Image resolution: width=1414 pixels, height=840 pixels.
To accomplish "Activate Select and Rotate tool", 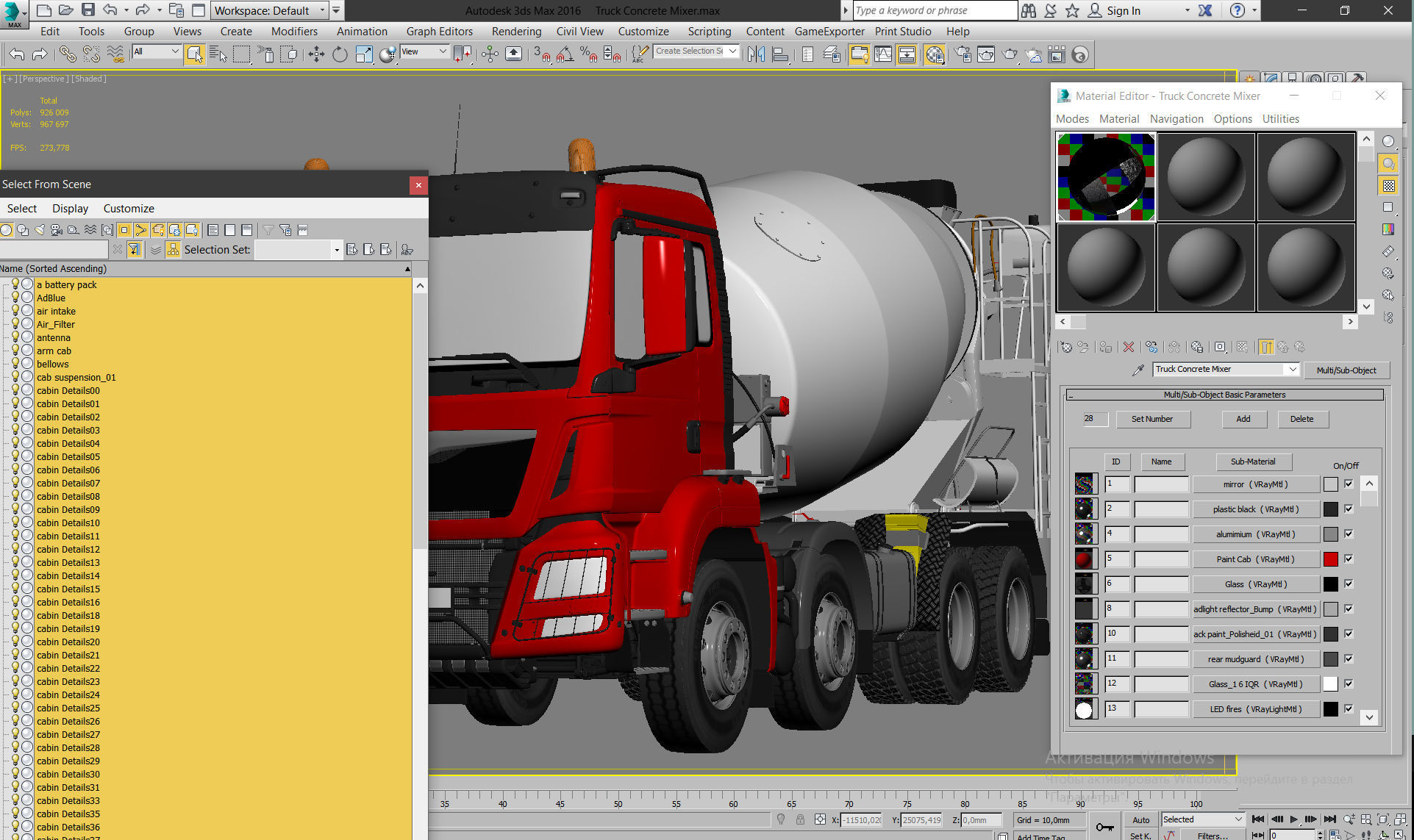I will pos(340,54).
